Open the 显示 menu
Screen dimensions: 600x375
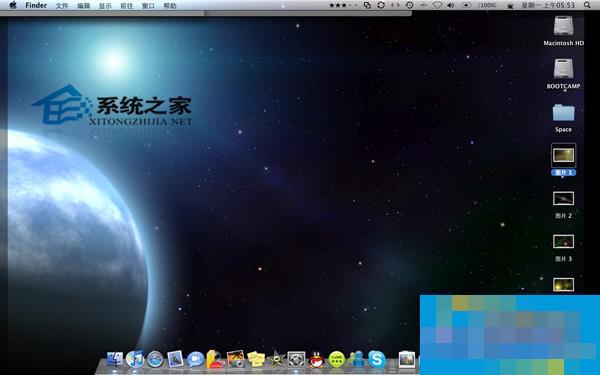(105, 6)
